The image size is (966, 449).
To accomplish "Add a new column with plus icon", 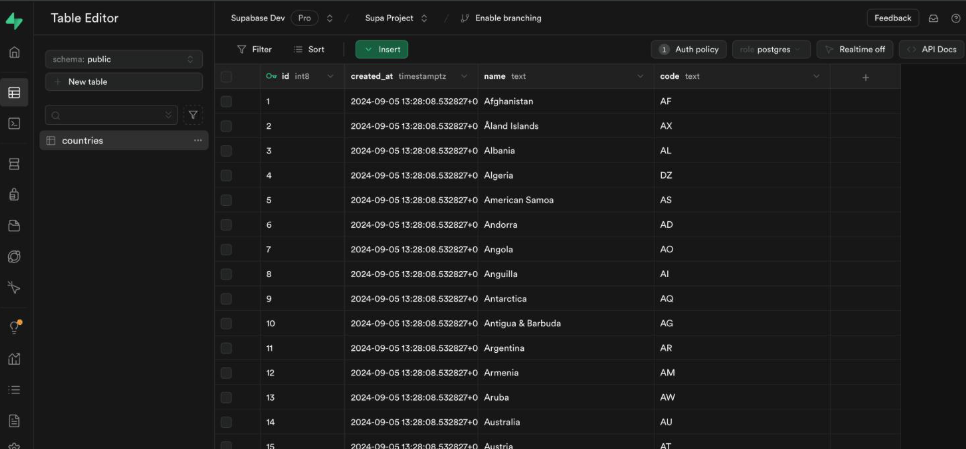I will coord(866,77).
